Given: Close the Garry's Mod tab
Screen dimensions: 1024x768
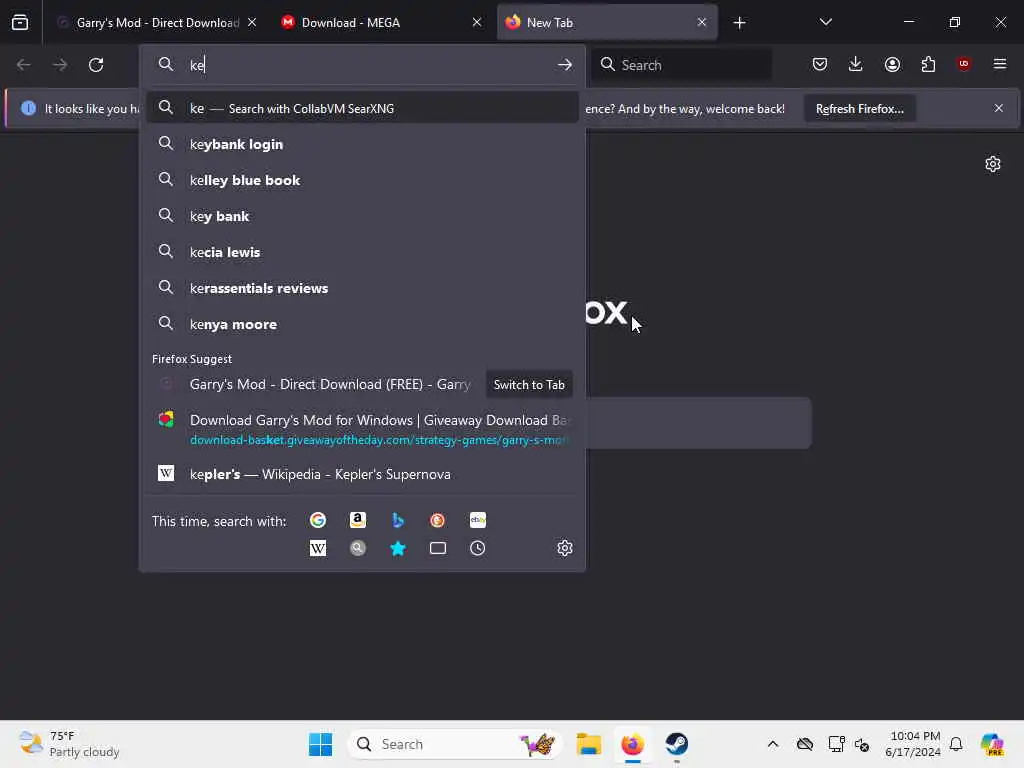Looking at the screenshot, I should (252, 22).
